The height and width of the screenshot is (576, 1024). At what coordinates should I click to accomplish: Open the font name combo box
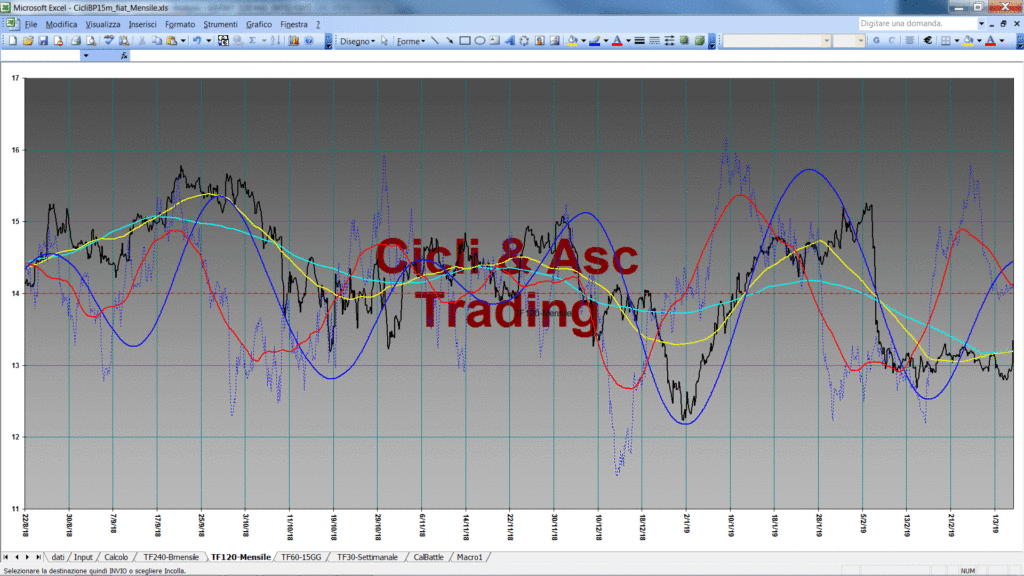(776, 40)
